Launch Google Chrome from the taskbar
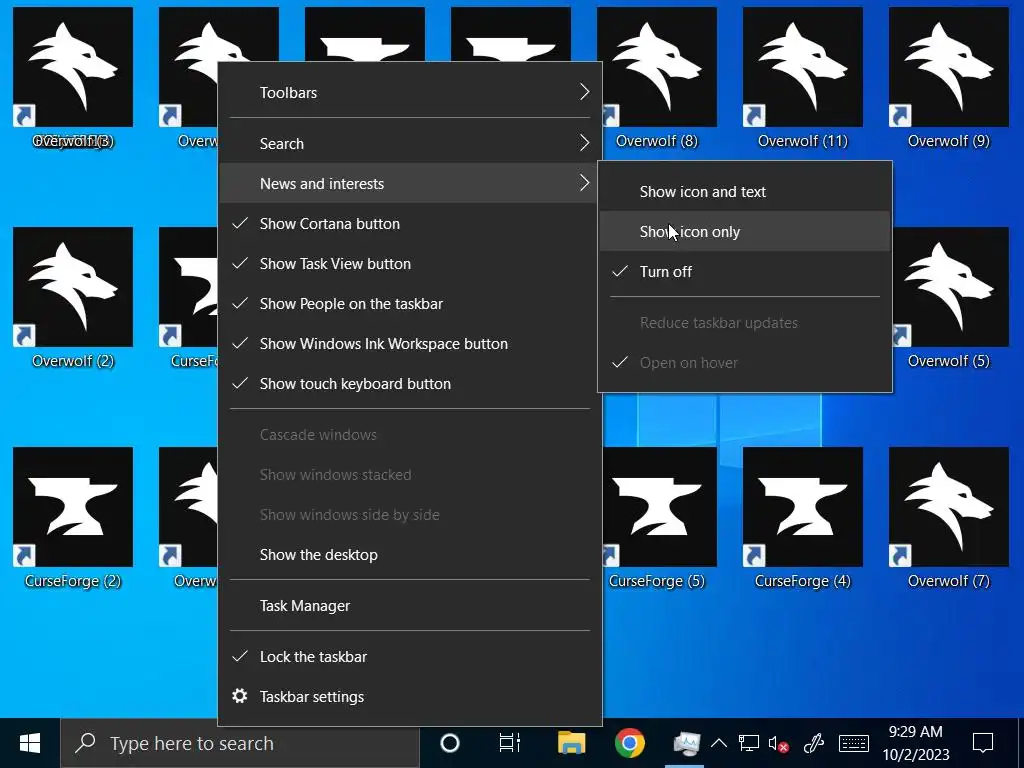This screenshot has width=1024, height=768. (x=630, y=743)
